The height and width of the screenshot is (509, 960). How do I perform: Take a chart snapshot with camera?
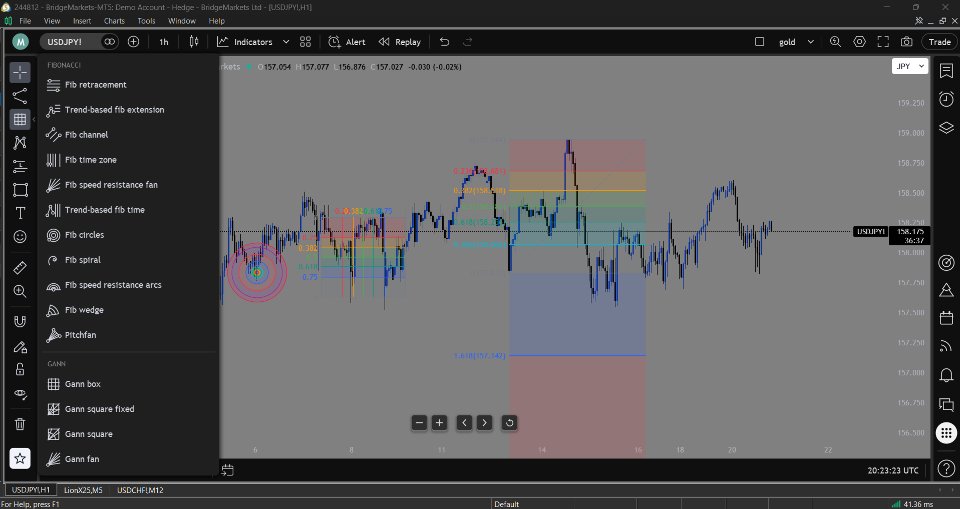906,42
